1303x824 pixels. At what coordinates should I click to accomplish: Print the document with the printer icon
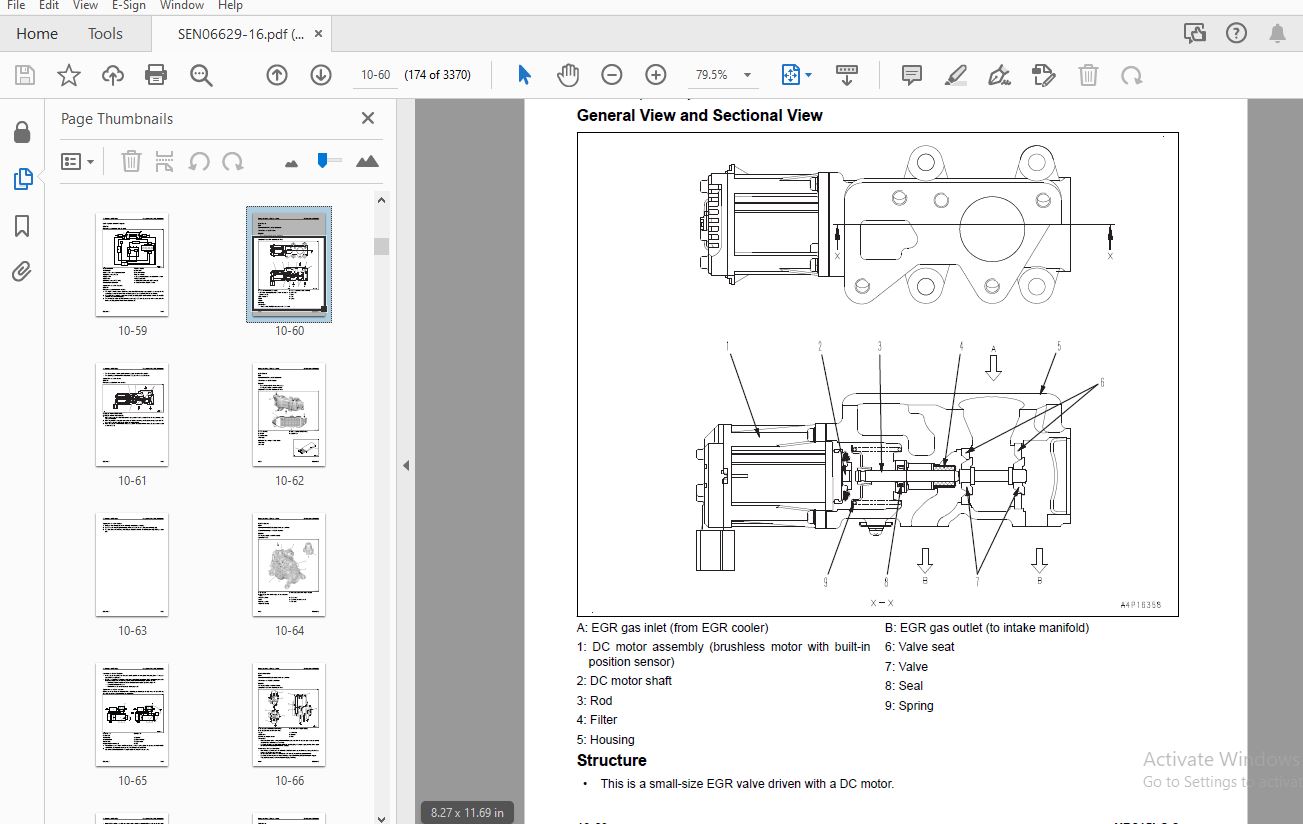click(x=156, y=75)
